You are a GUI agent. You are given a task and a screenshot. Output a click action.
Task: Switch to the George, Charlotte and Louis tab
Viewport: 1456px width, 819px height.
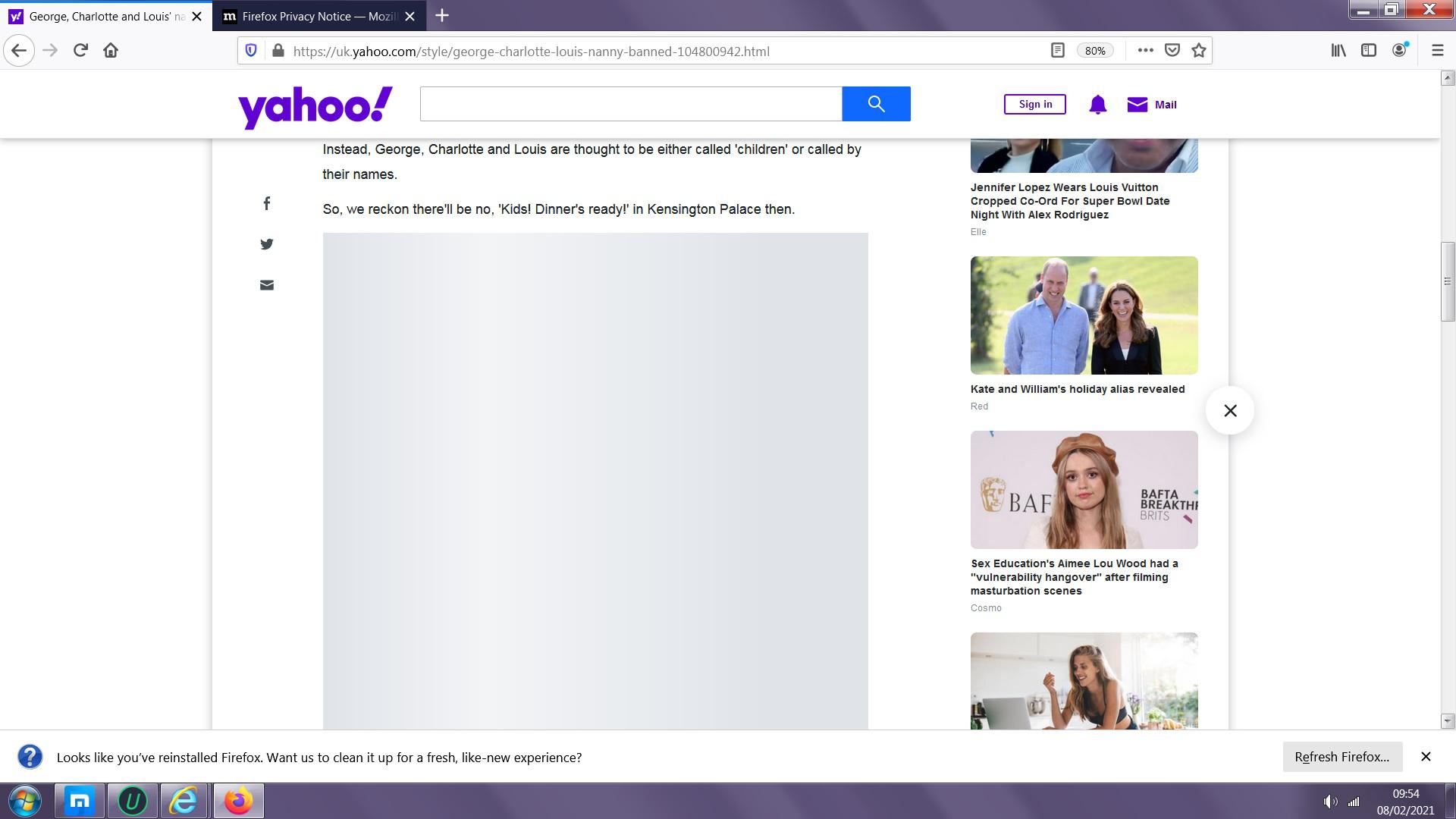click(x=106, y=16)
